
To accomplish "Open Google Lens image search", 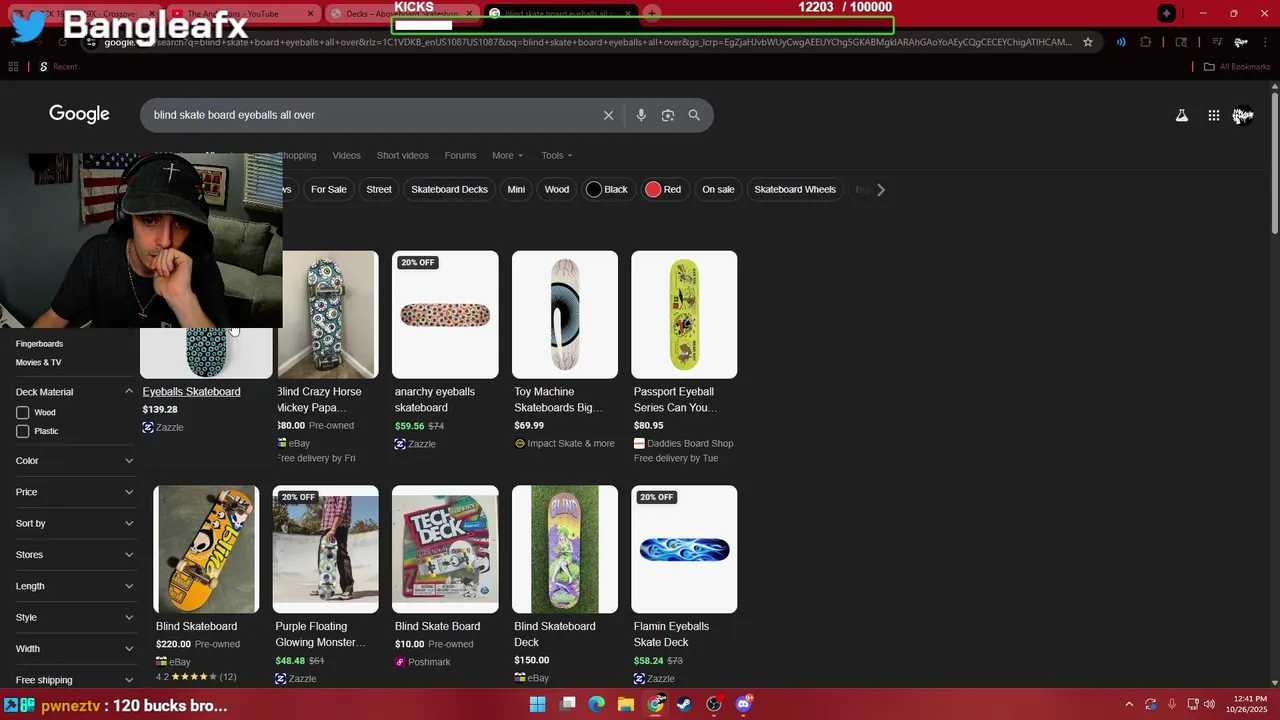I will [x=668, y=115].
